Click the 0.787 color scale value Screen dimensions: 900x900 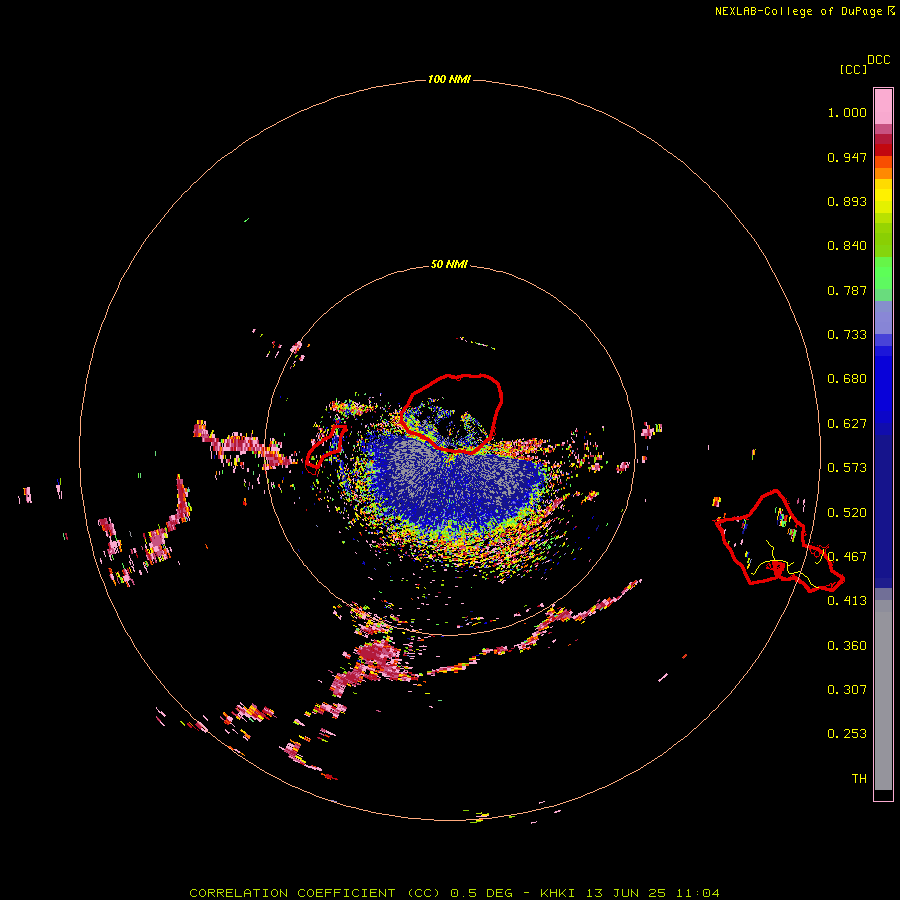point(847,290)
